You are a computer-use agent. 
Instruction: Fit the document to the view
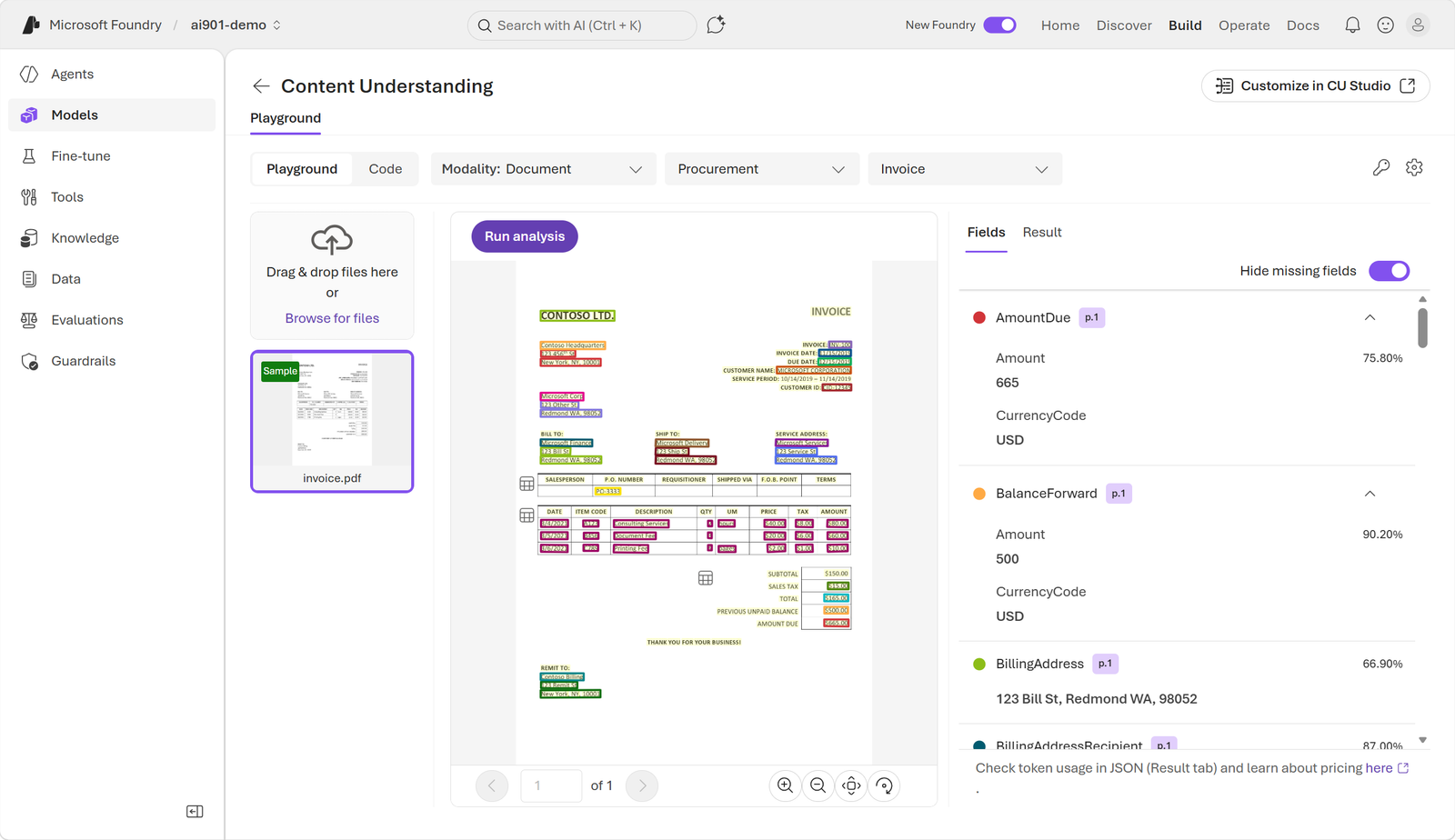coord(851,785)
